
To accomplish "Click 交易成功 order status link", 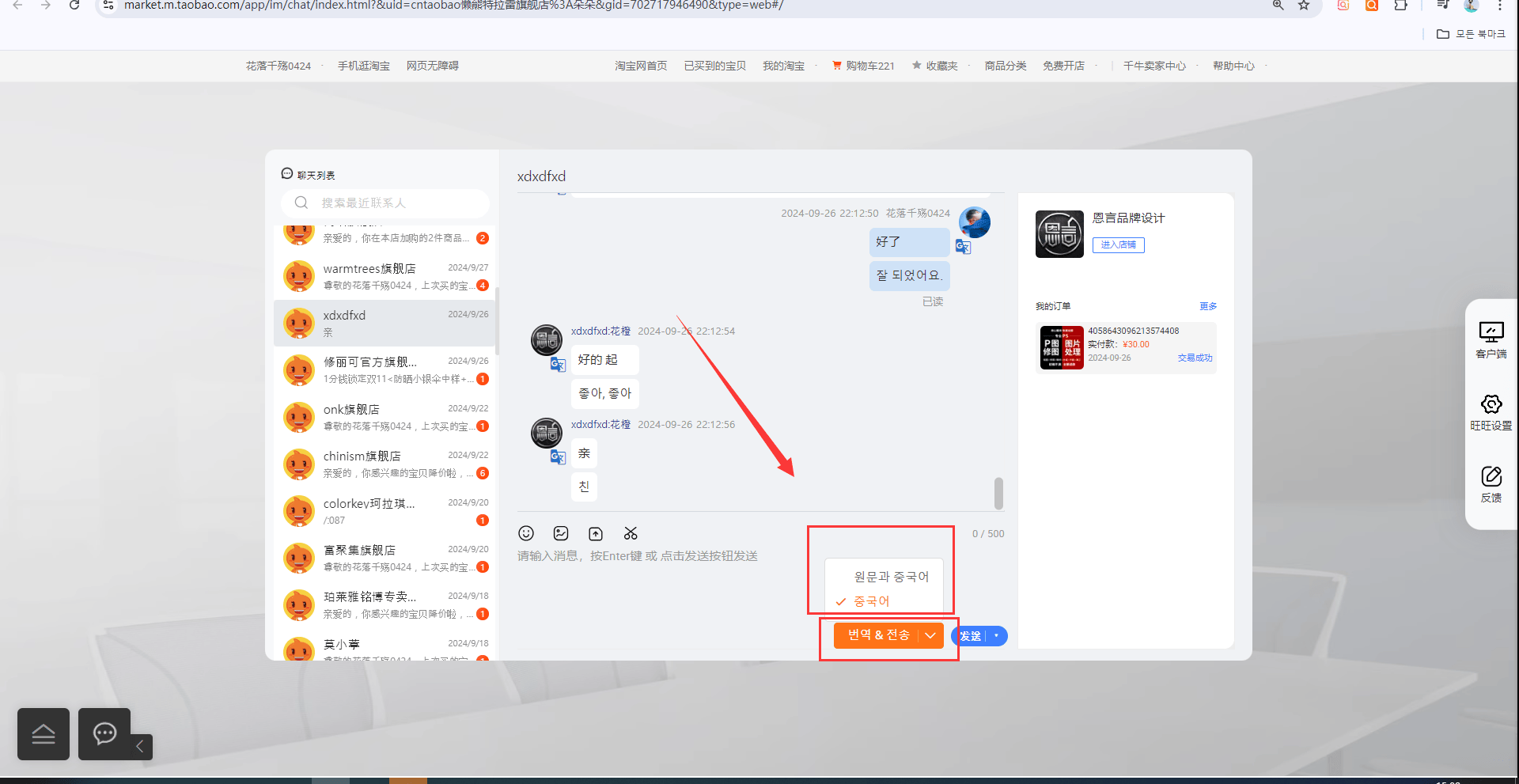I will 1195,358.
